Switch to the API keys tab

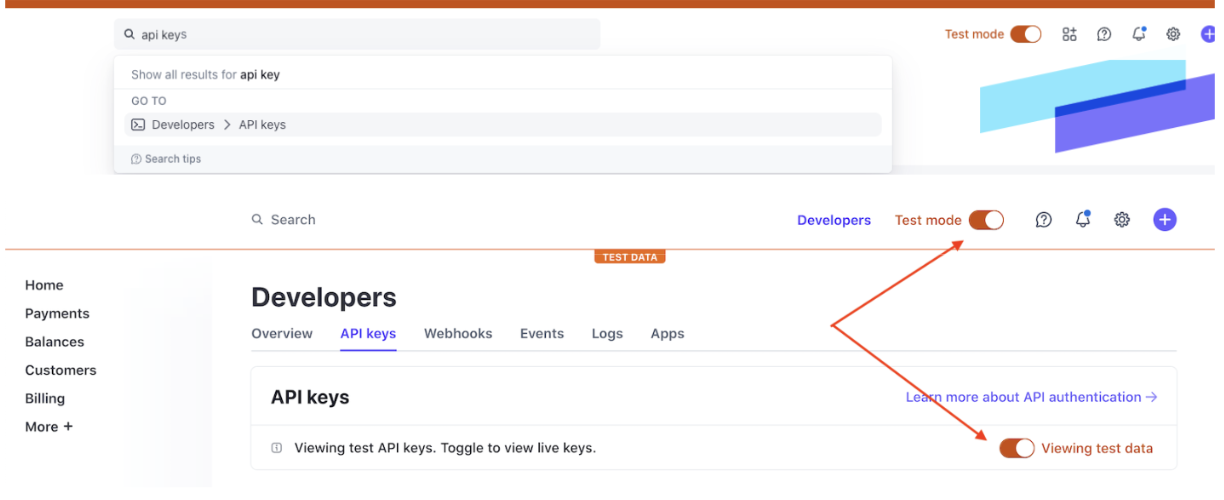pos(368,334)
